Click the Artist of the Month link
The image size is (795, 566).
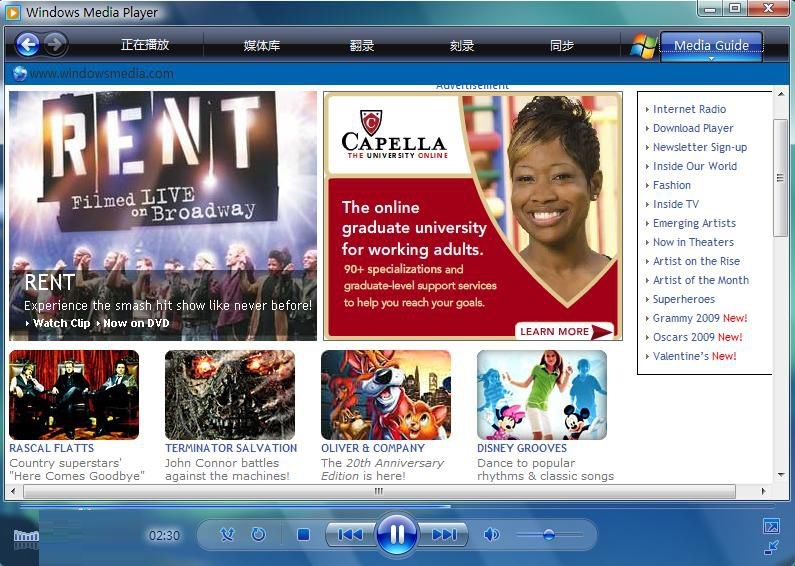click(700, 280)
